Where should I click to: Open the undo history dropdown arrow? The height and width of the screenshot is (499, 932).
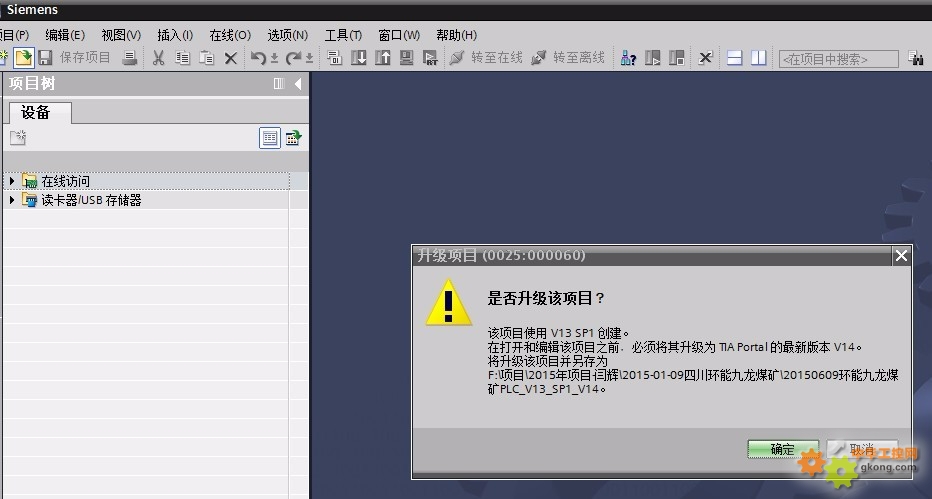(x=274, y=58)
